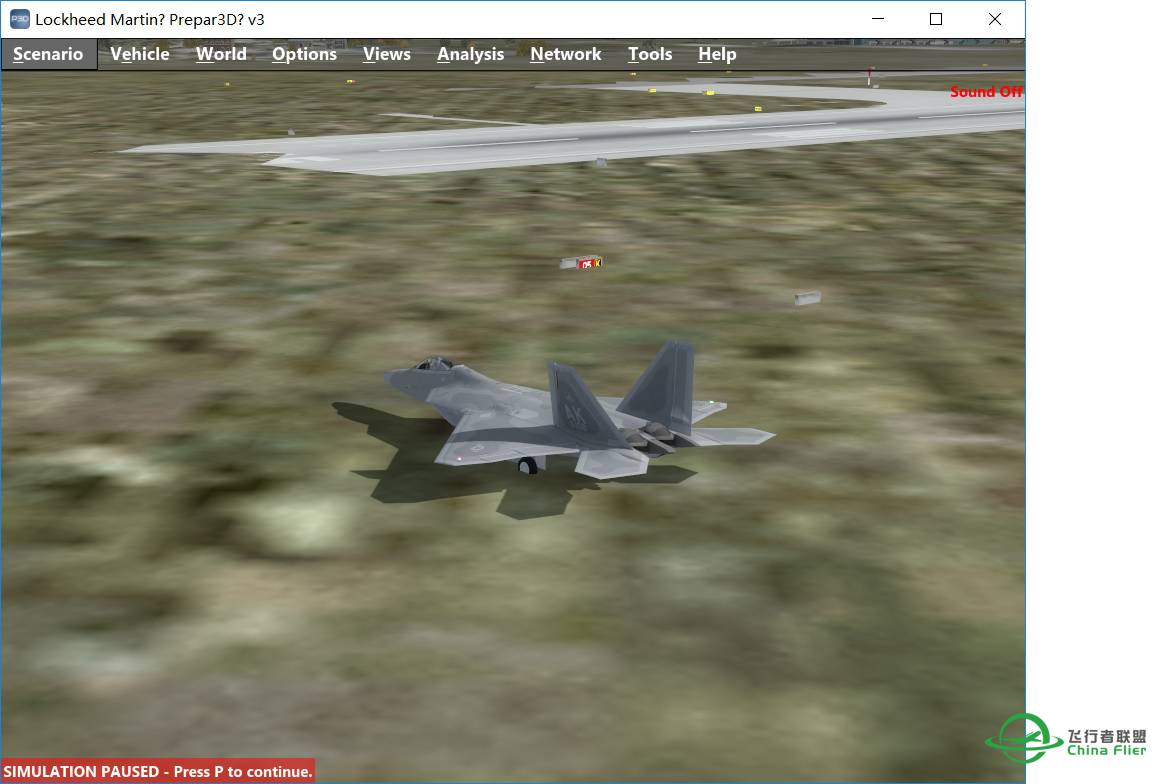1152x784 pixels.
Task: Click the AK marking on the tail fin
Action: pyautogui.click(x=574, y=413)
